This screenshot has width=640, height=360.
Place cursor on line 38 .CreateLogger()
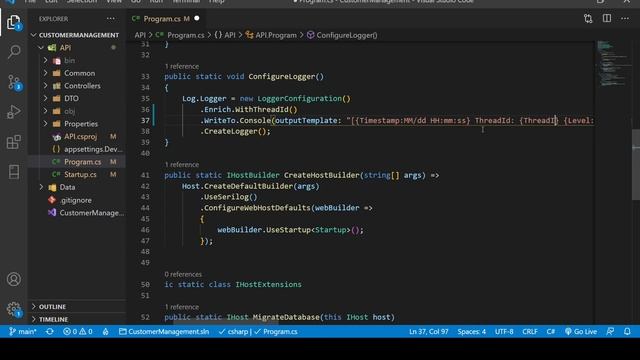[237, 131]
